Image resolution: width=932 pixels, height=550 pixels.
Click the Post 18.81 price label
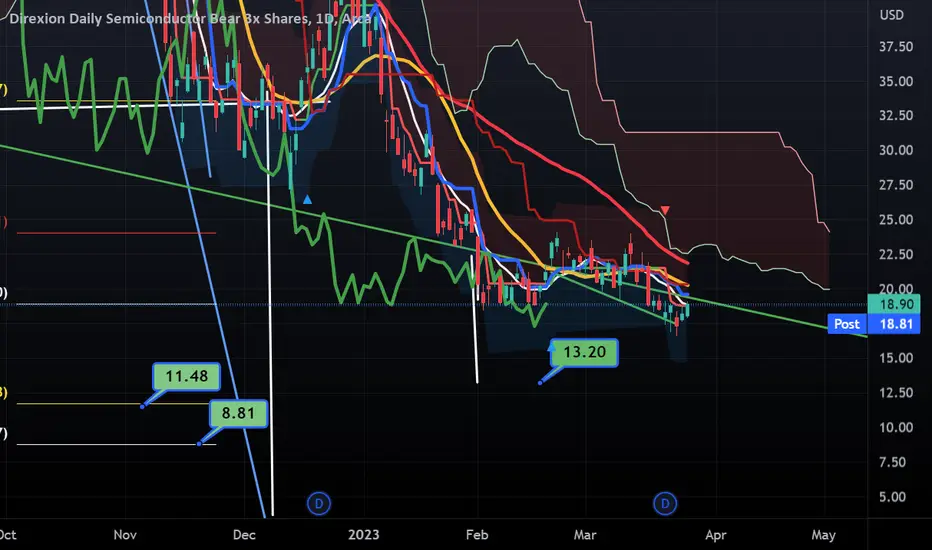click(874, 324)
